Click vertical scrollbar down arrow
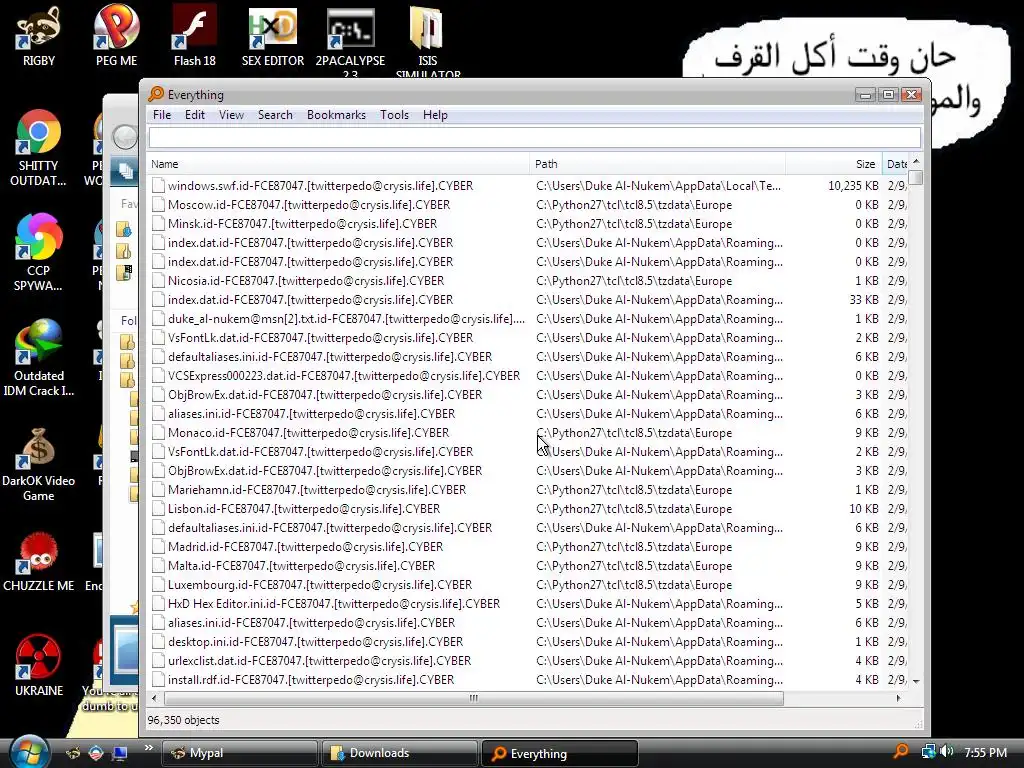The height and width of the screenshot is (768, 1024). coord(916,681)
